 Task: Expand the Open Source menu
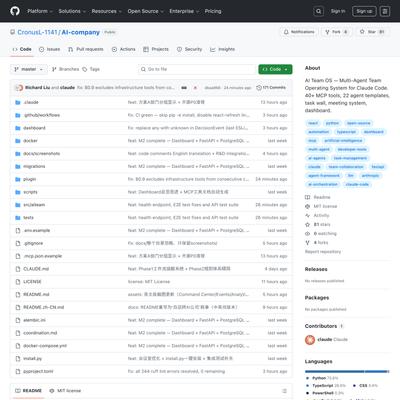click(x=145, y=11)
